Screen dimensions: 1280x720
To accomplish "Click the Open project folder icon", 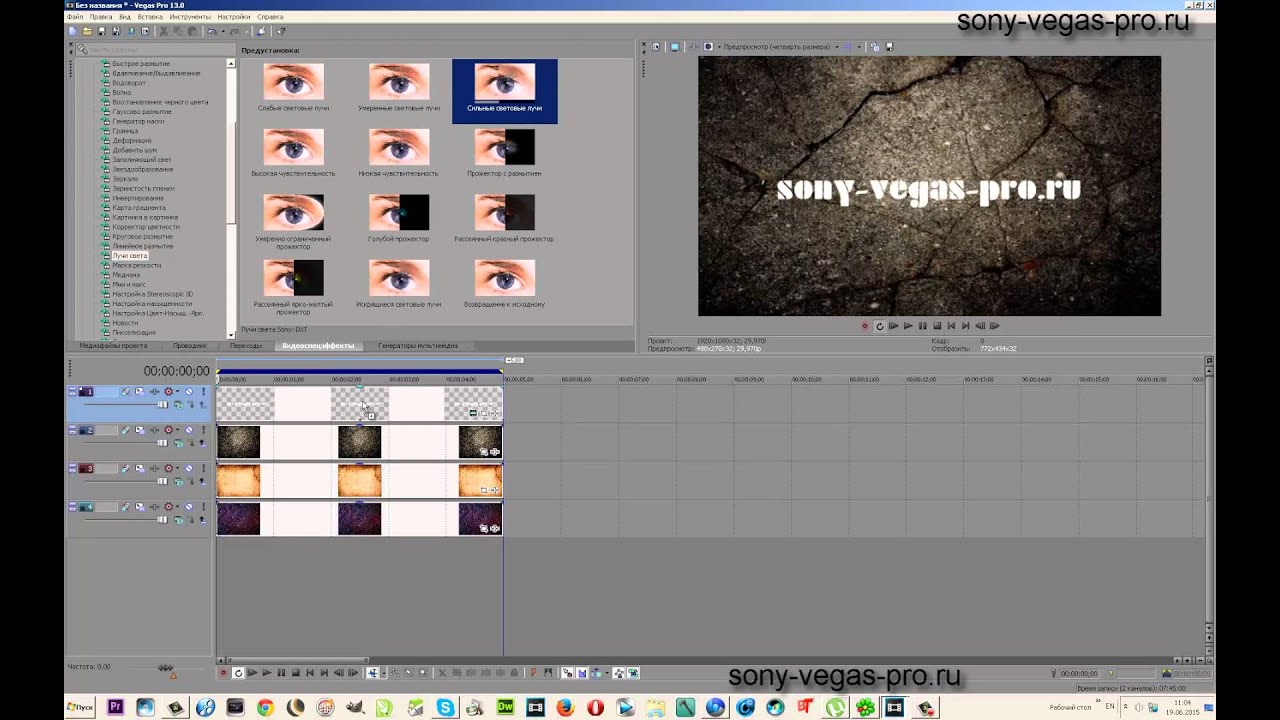I will 87,32.
